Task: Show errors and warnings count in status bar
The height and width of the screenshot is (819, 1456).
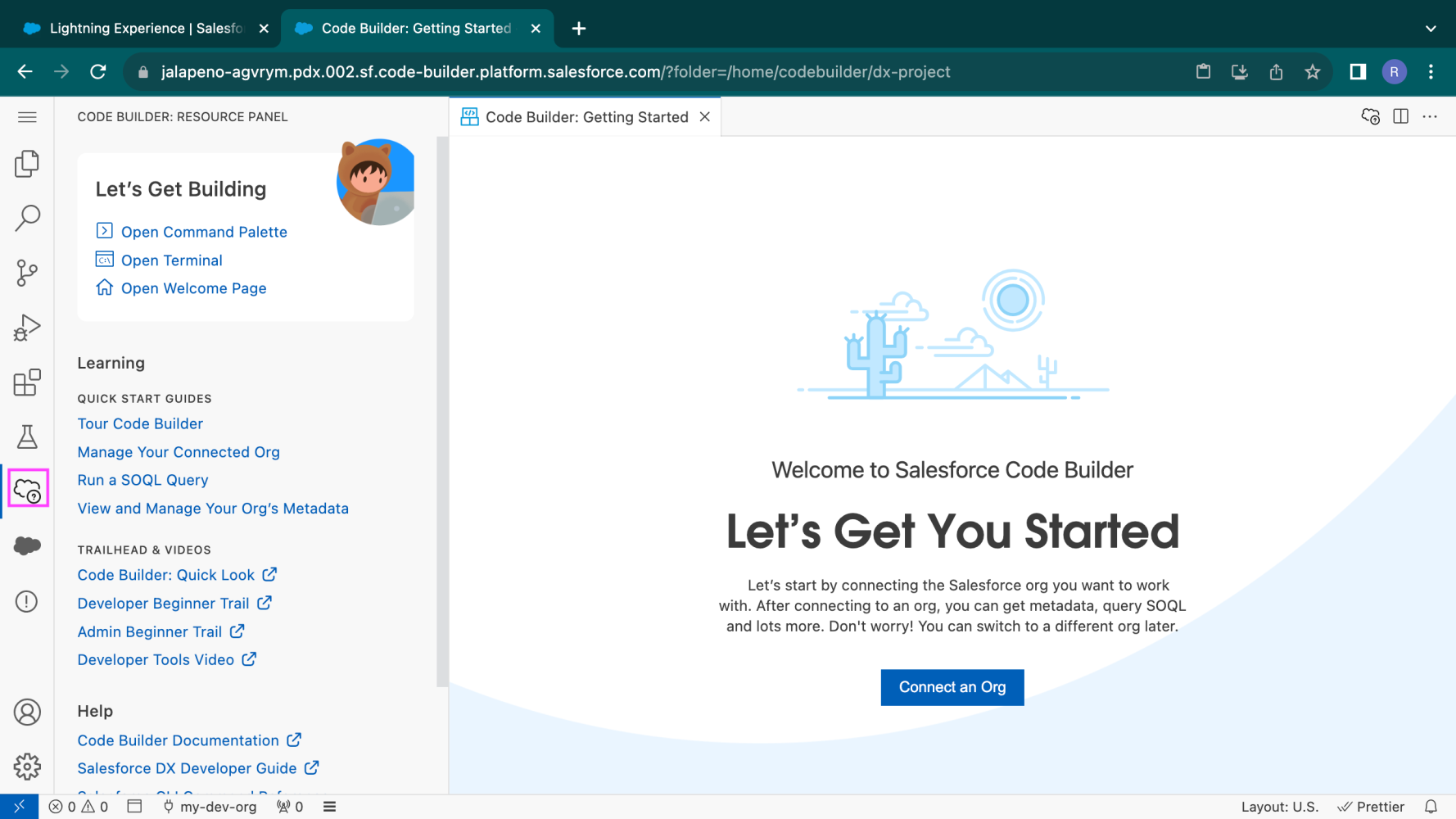Action: coord(79,807)
